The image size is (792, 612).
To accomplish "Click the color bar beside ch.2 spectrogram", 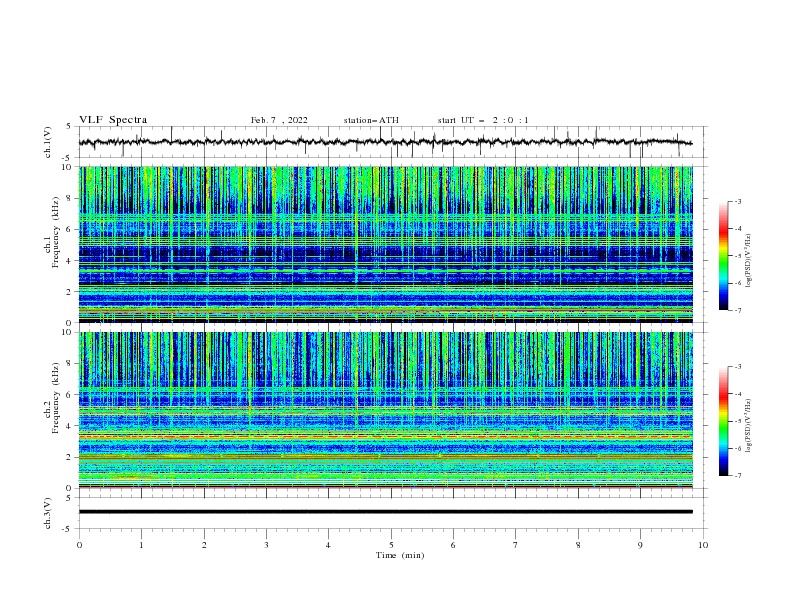I will pyautogui.click(x=724, y=421).
